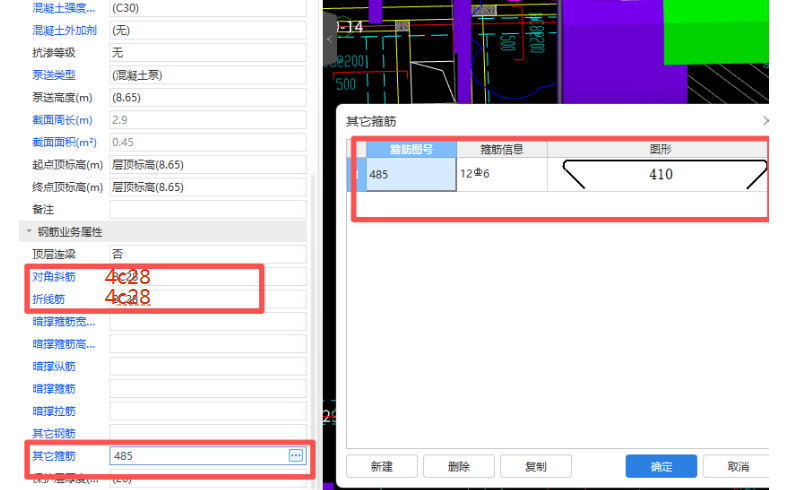The height and width of the screenshot is (490, 810).
Task: Click the 折线筋 value field
Action: coord(208,299)
